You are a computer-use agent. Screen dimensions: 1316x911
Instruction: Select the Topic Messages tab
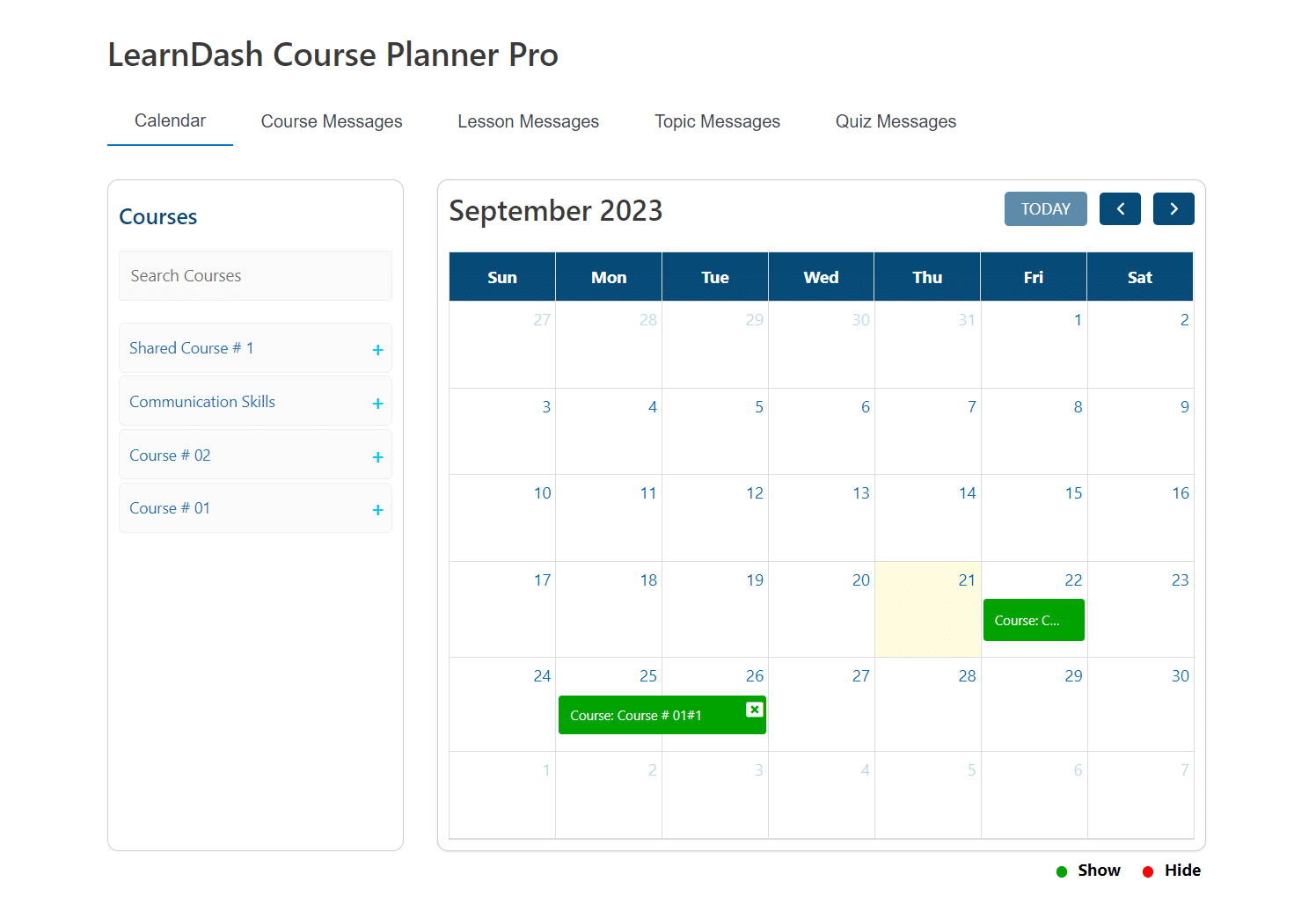point(717,121)
